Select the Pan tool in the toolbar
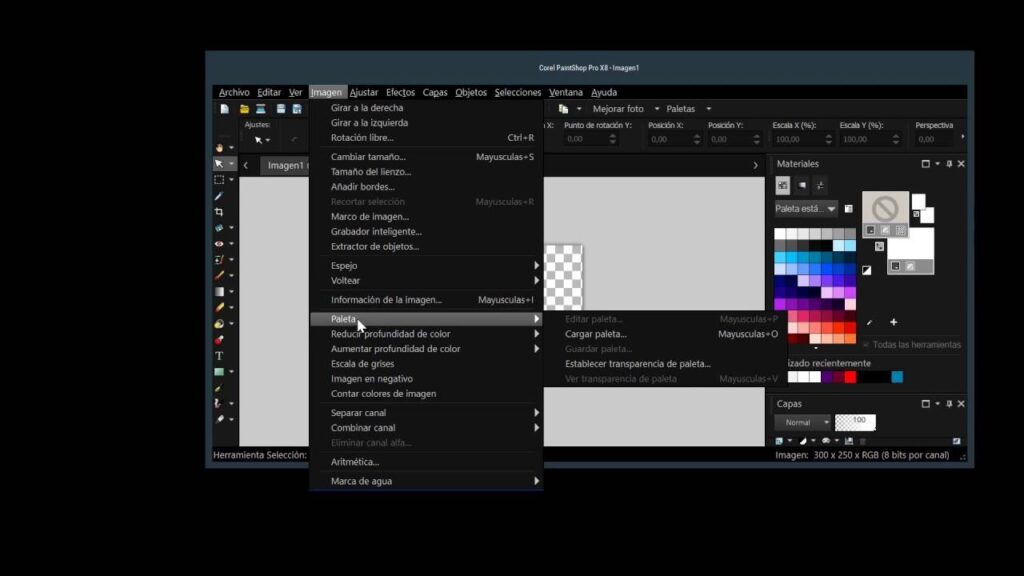This screenshot has width=1024, height=576. 220,145
